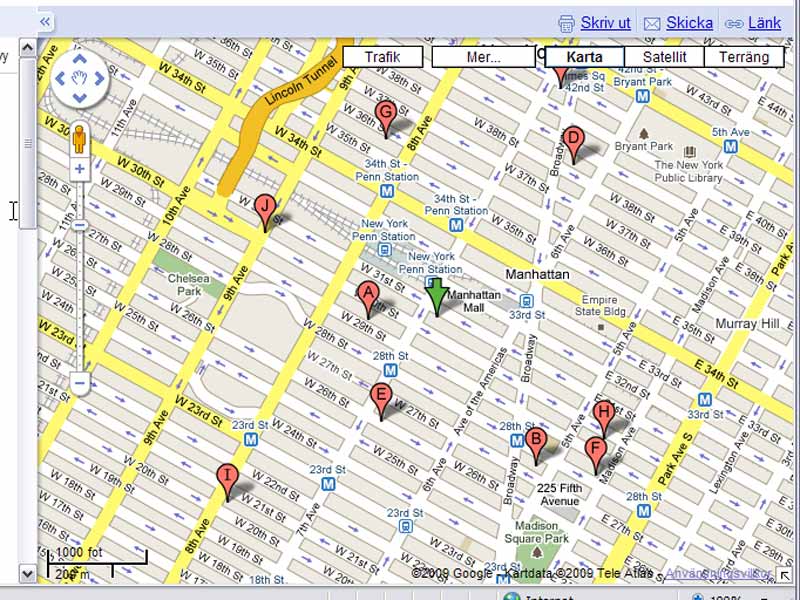Click the green arrow location marker
The width and height of the screenshot is (800, 600).
pyautogui.click(x=437, y=296)
